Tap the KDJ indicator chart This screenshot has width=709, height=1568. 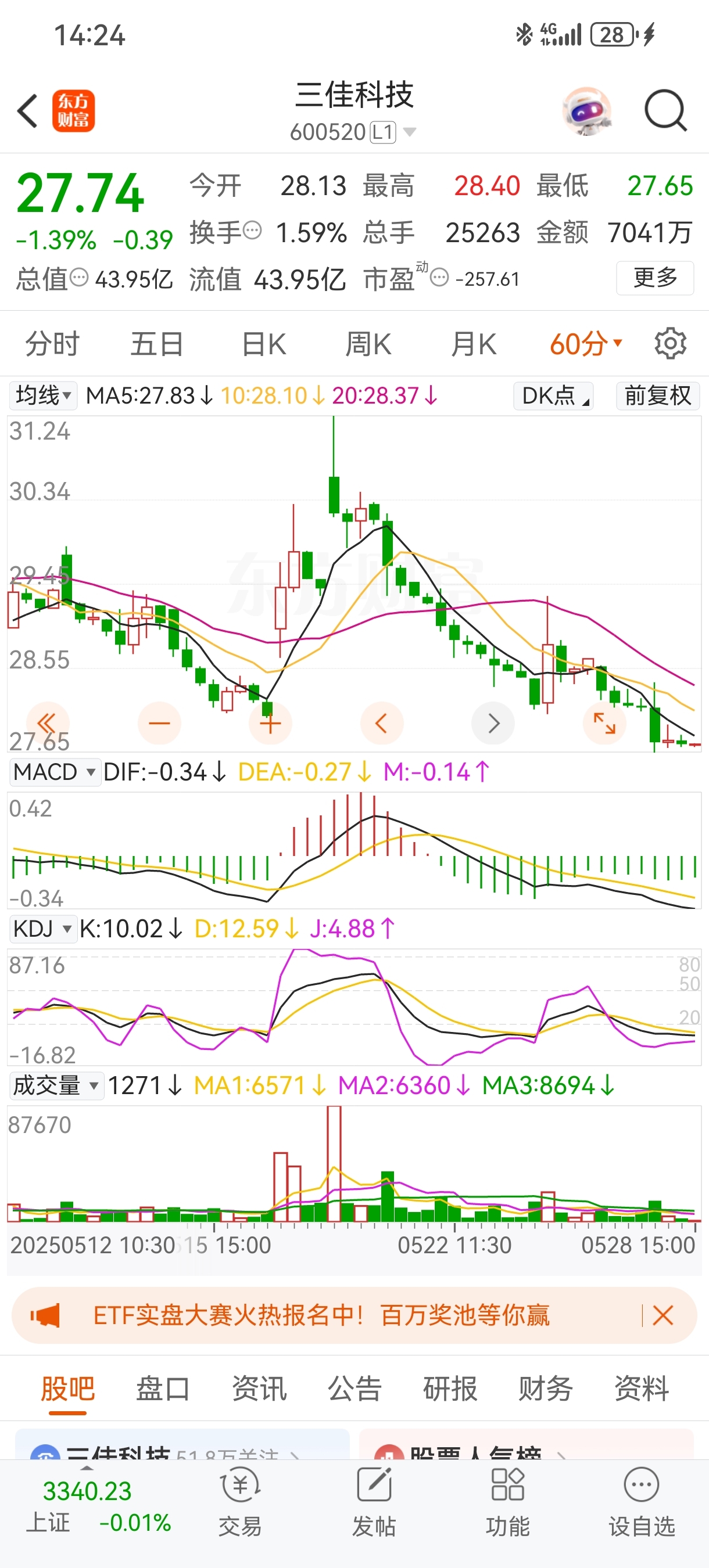point(354,1007)
